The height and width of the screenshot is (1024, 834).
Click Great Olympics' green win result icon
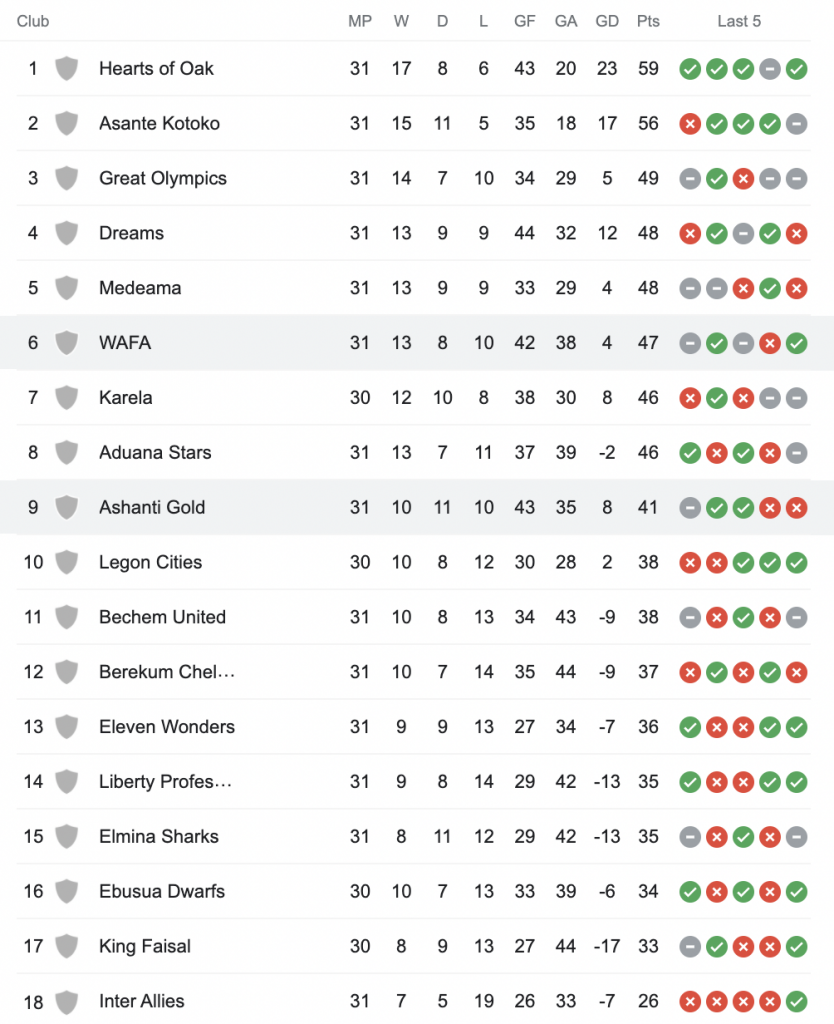(716, 179)
